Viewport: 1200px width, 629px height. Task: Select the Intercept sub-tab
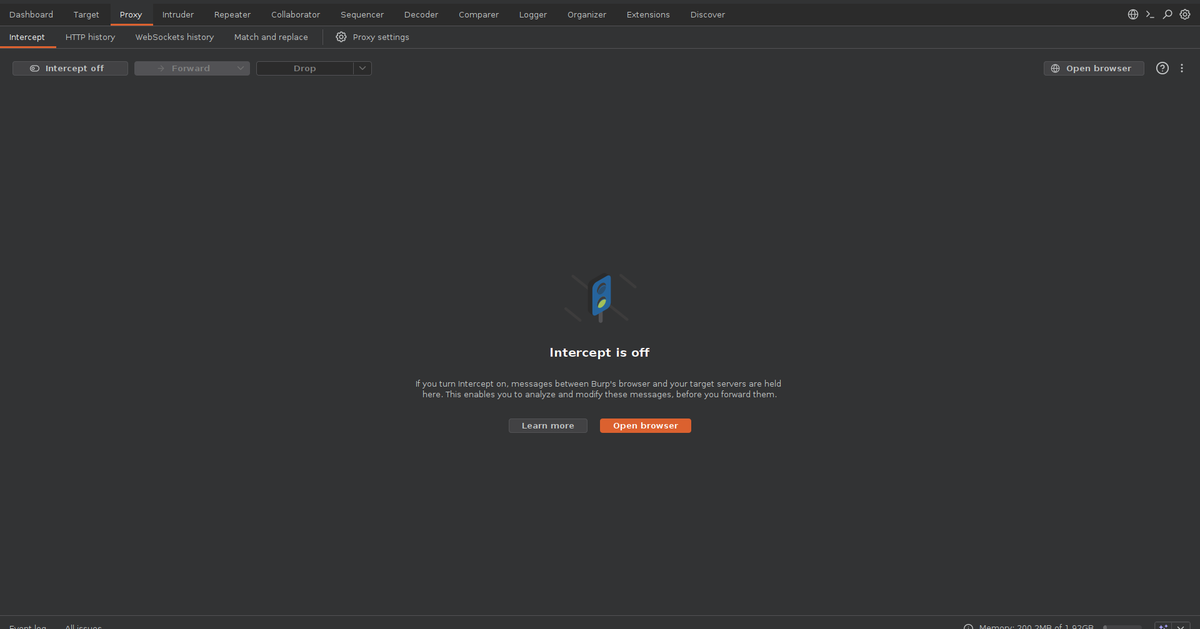[x=27, y=37]
